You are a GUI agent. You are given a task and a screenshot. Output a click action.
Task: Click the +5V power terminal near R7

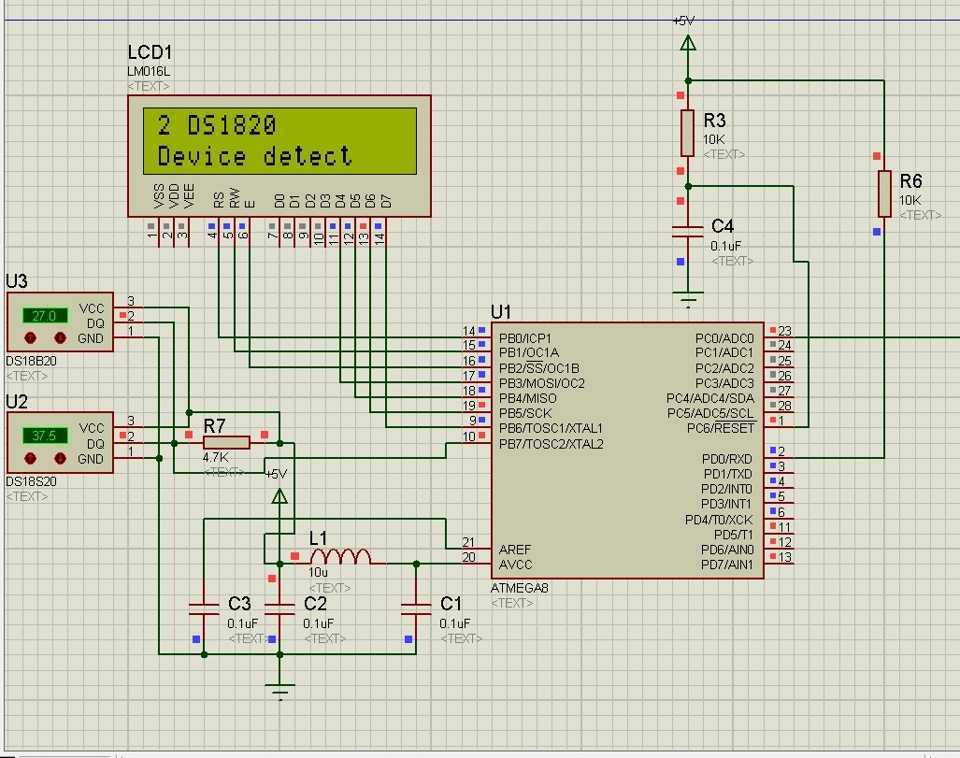pos(280,496)
